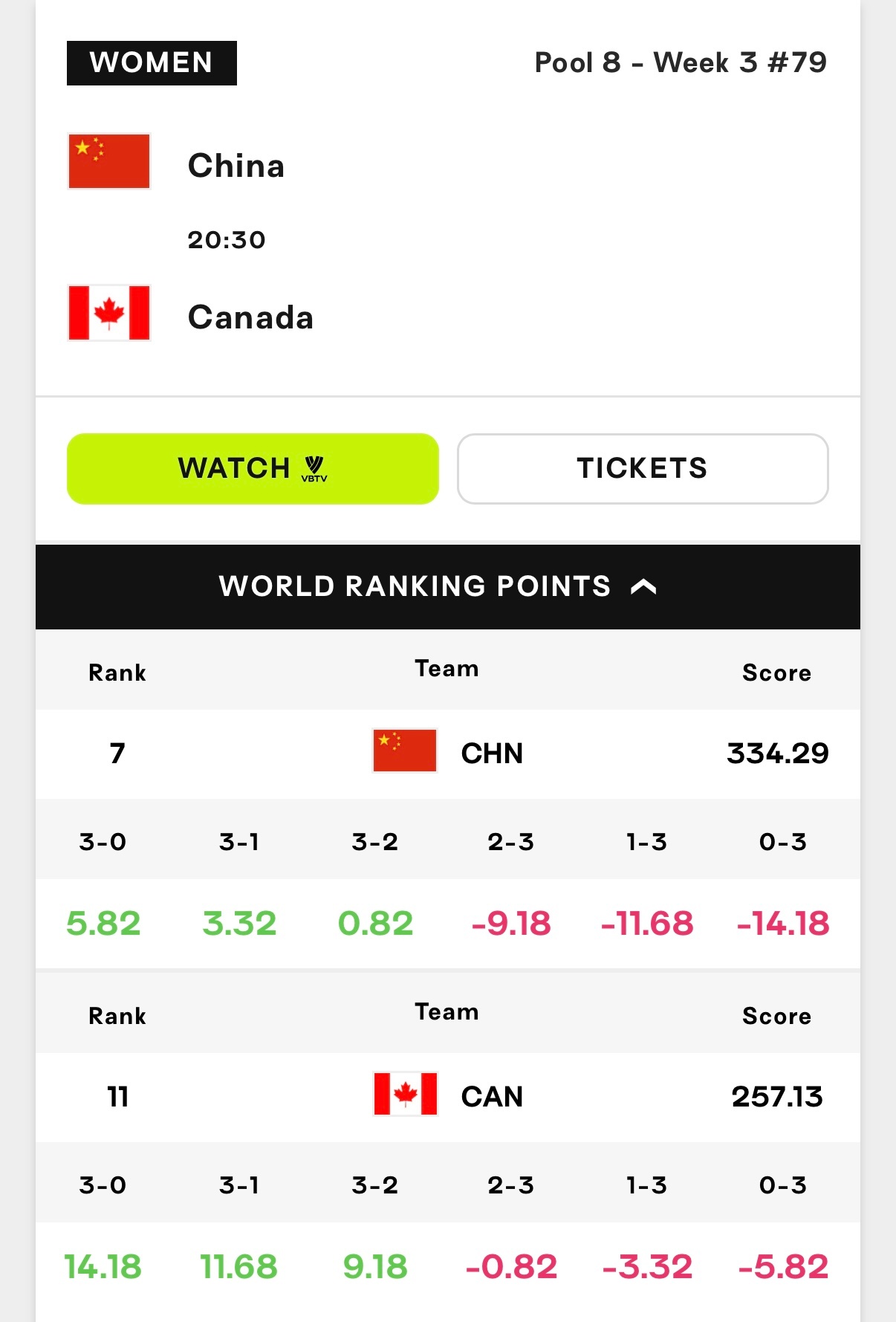Collapse World Ranking Points with chevron
The height and width of the screenshot is (1322, 896).
tap(643, 587)
